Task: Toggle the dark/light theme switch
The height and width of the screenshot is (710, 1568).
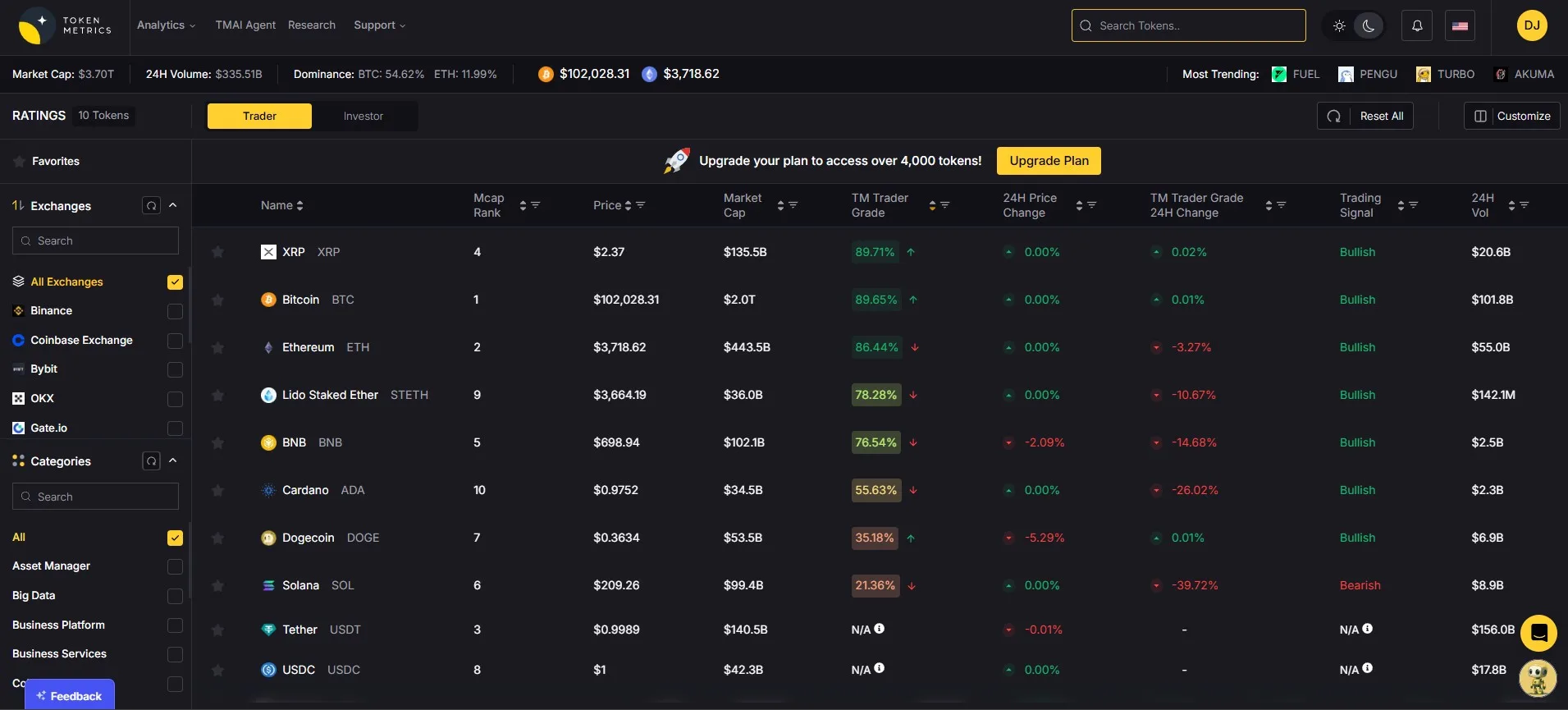Action: [1354, 25]
